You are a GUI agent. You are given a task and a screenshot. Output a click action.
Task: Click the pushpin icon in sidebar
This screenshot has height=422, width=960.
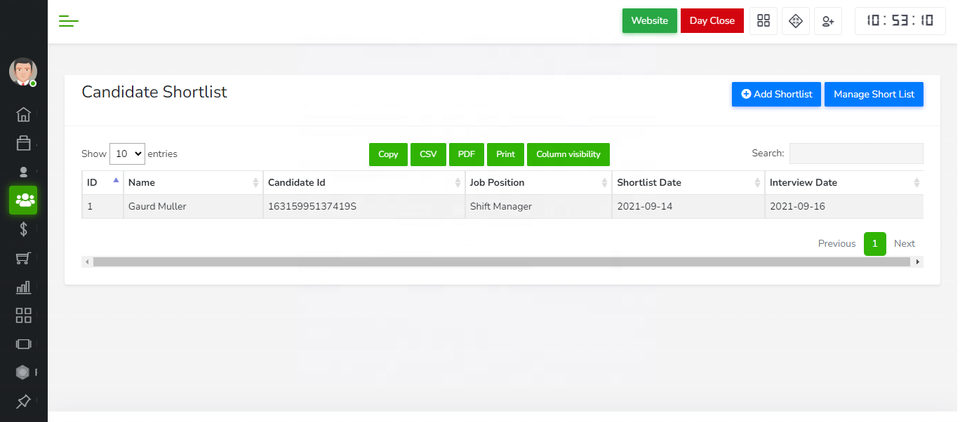tap(23, 402)
